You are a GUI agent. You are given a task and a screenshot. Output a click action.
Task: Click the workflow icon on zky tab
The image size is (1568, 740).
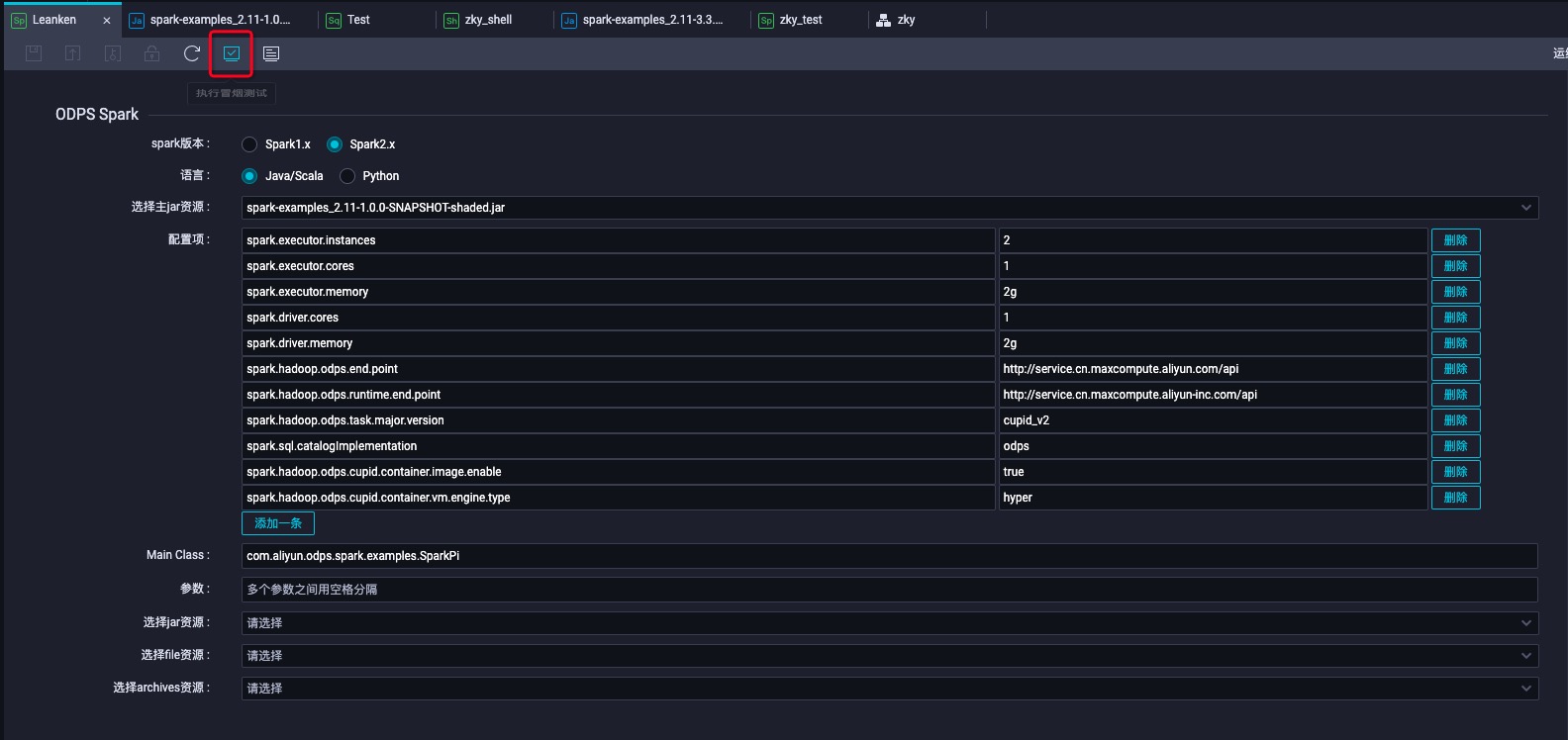pos(884,20)
